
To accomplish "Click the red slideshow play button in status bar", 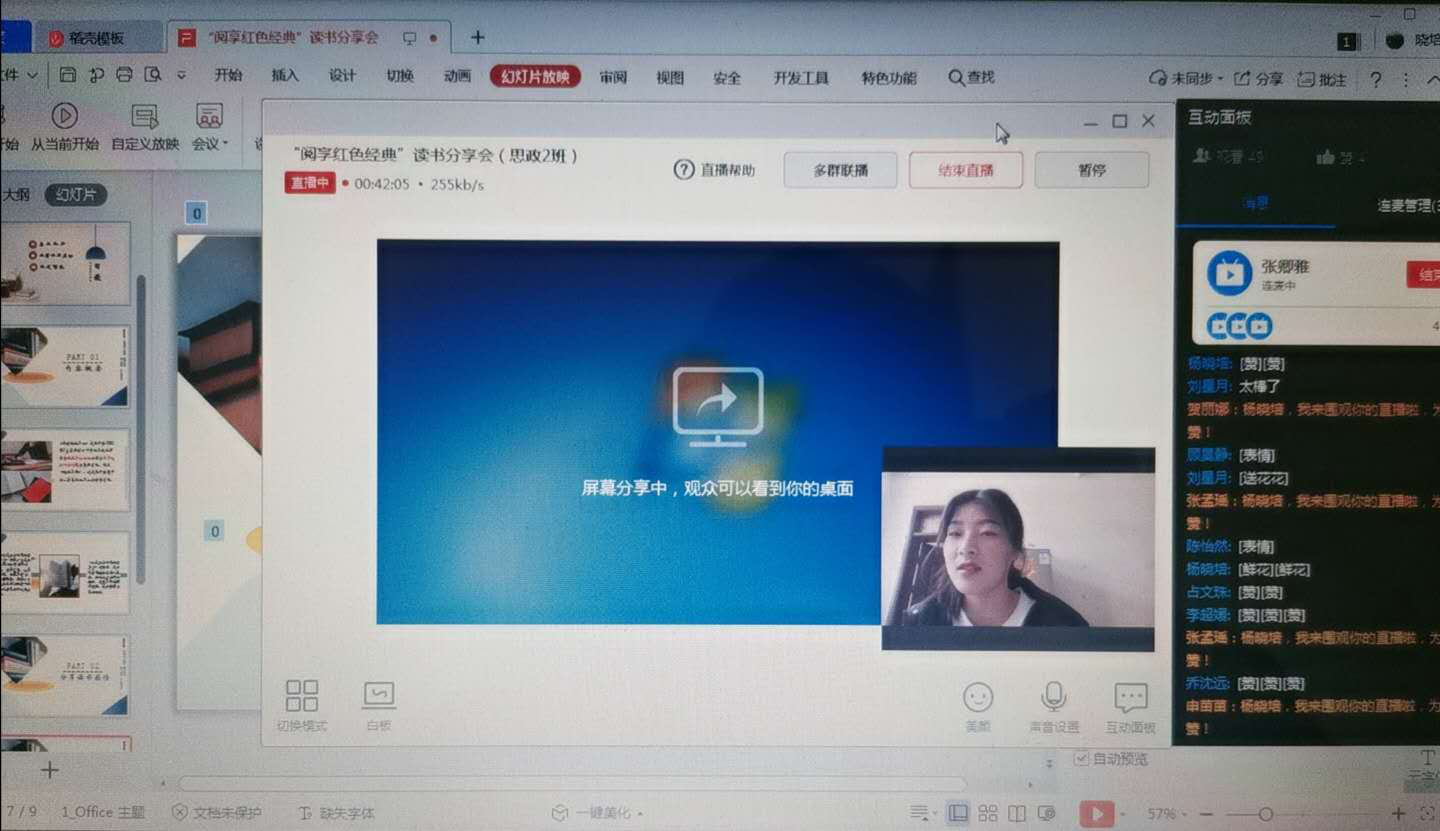I will [x=1096, y=813].
